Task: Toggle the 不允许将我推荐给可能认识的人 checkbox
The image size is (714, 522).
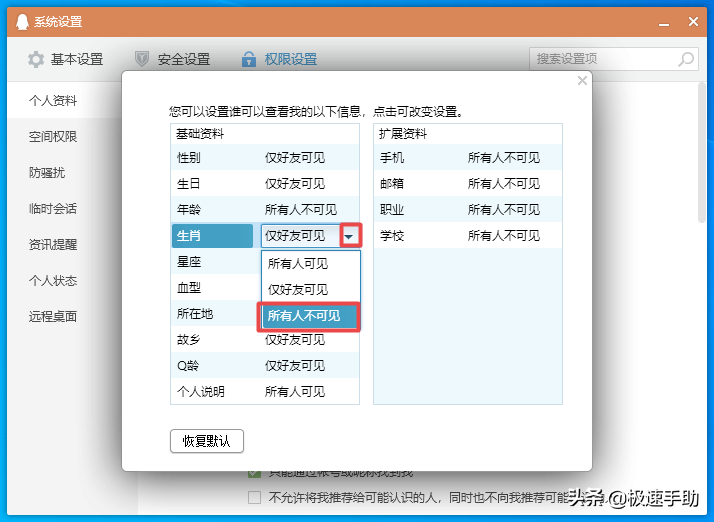Action: tap(255, 497)
